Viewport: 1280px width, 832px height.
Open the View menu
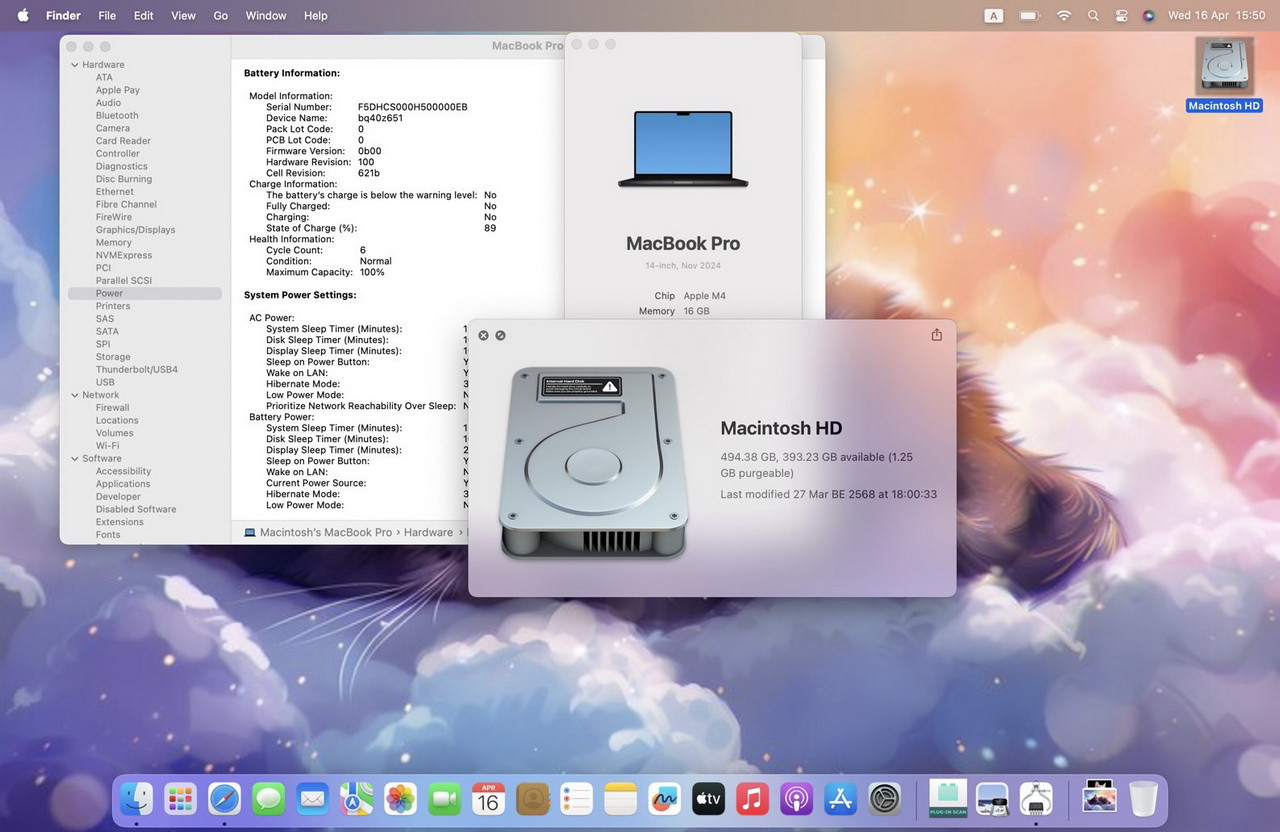pos(184,16)
